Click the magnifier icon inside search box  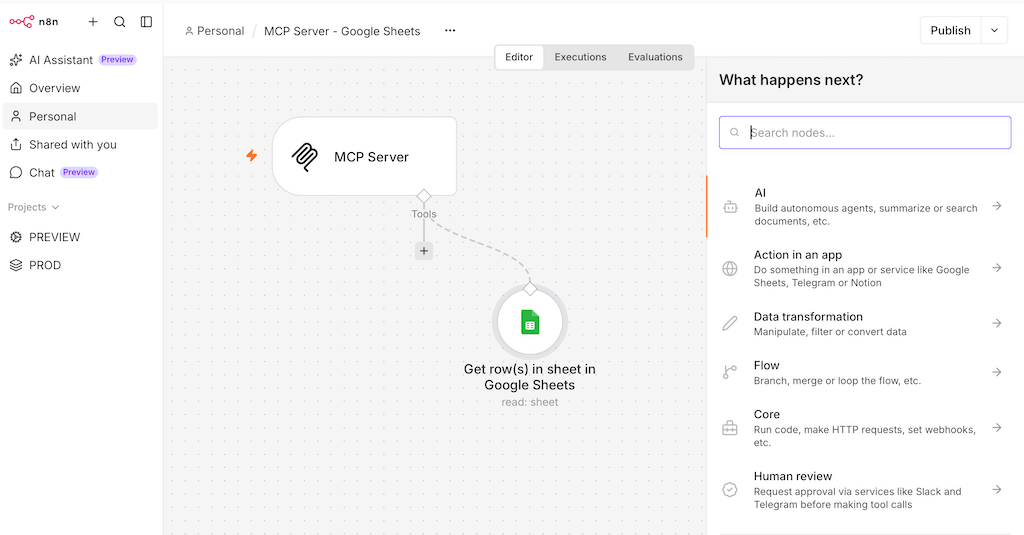[x=735, y=133]
